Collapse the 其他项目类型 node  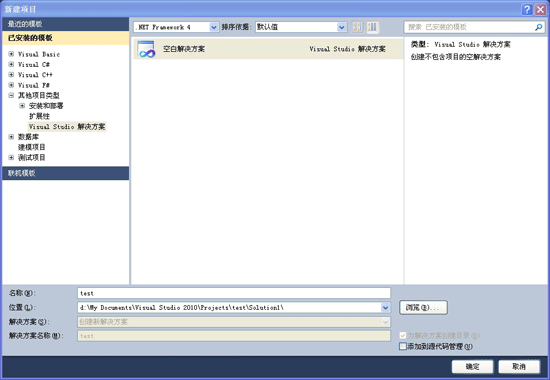point(11,95)
